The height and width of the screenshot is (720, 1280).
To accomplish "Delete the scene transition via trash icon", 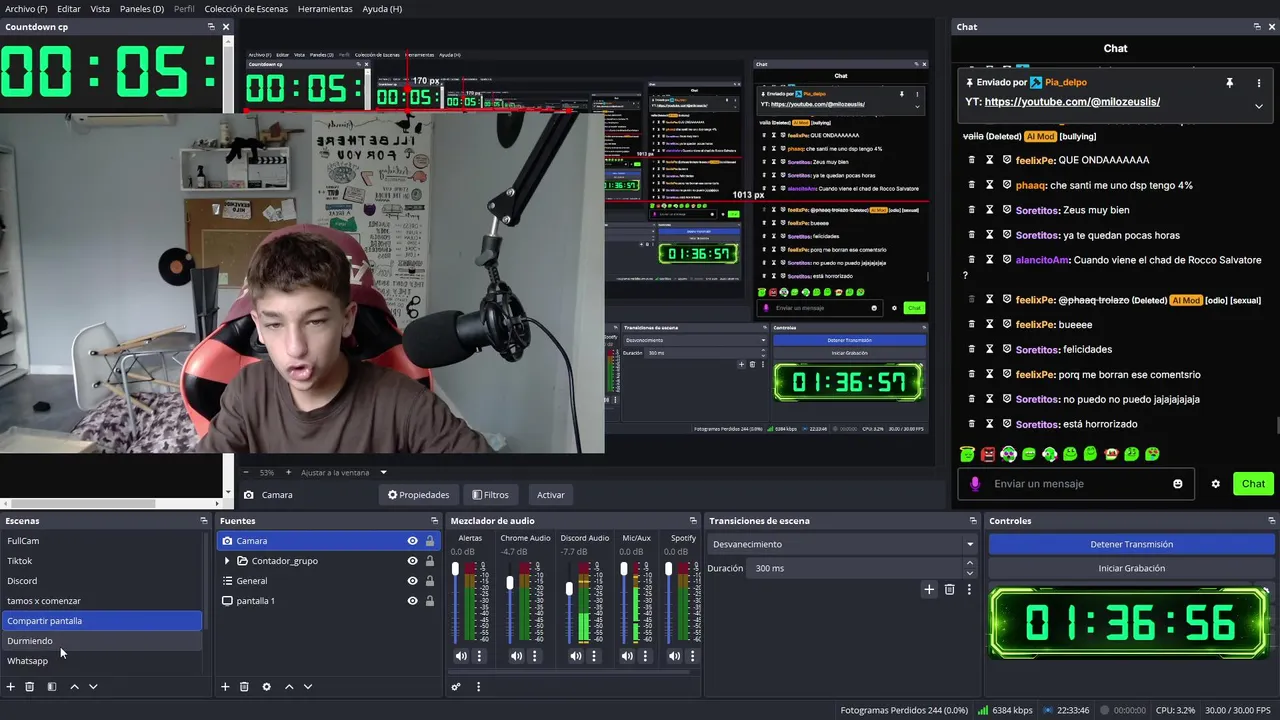I will (950, 590).
